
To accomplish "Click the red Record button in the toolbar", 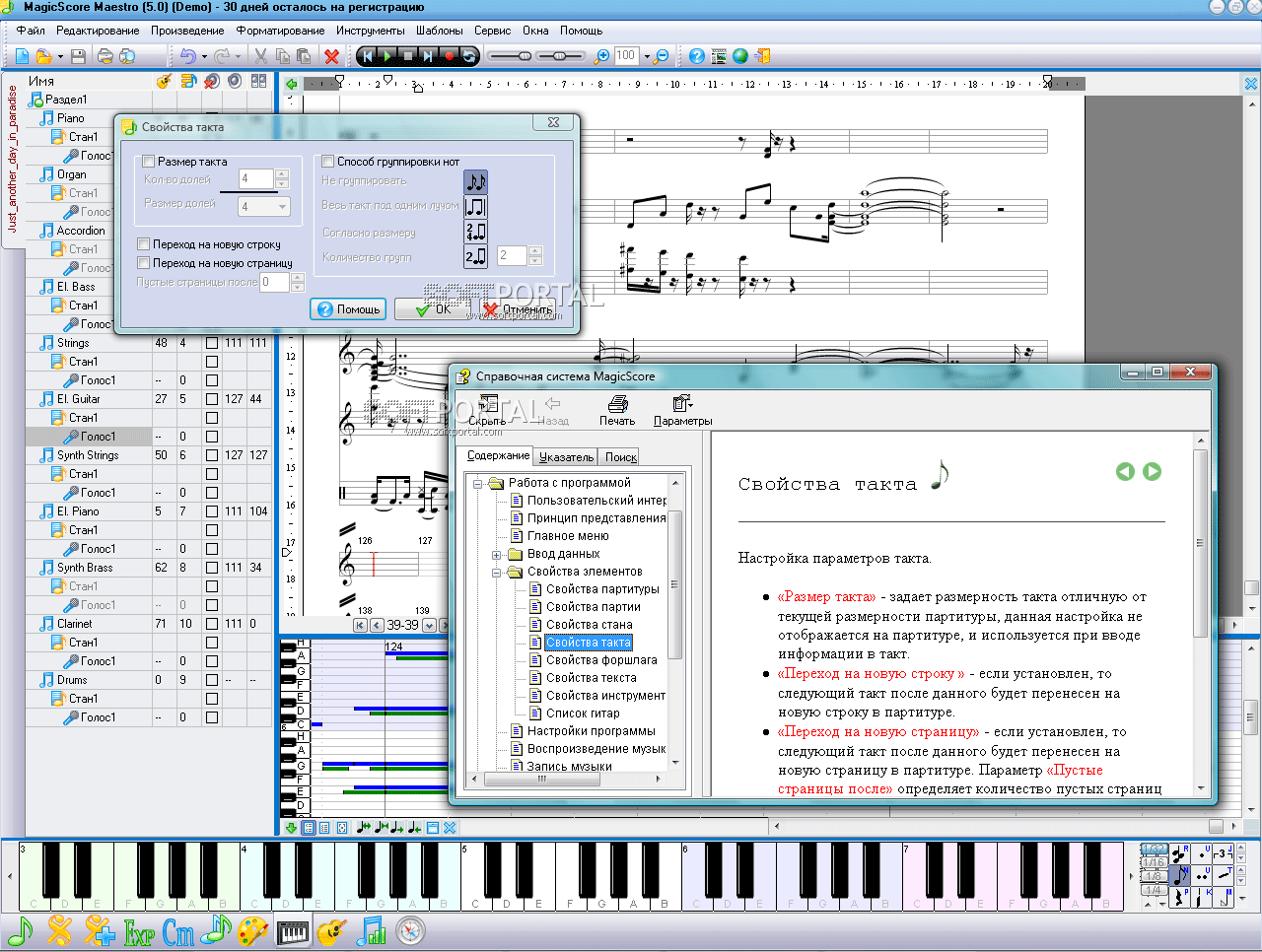I will 449,56.
